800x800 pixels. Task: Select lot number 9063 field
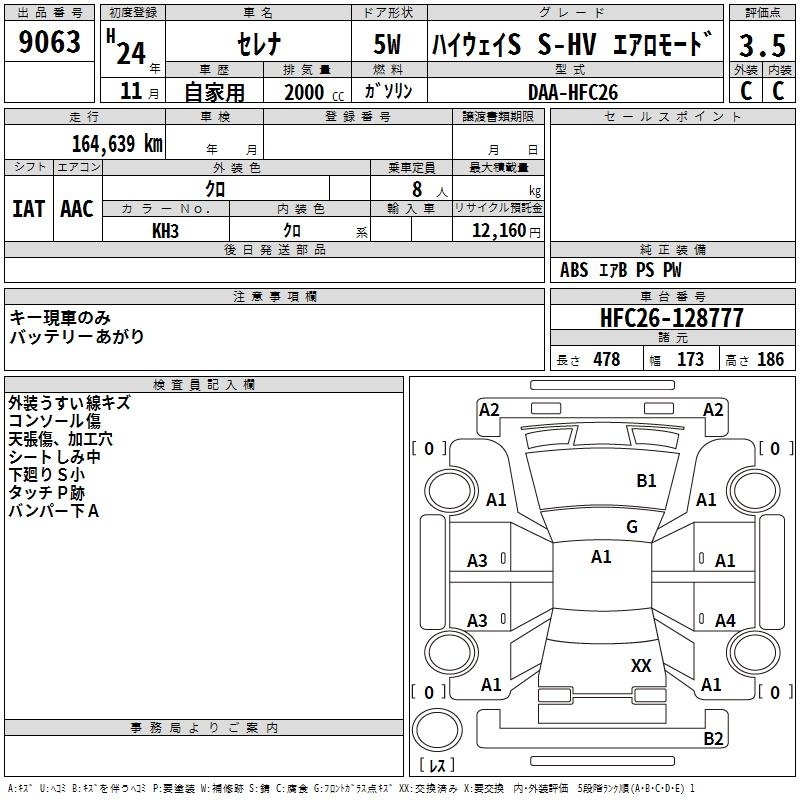(x=49, y=42)
